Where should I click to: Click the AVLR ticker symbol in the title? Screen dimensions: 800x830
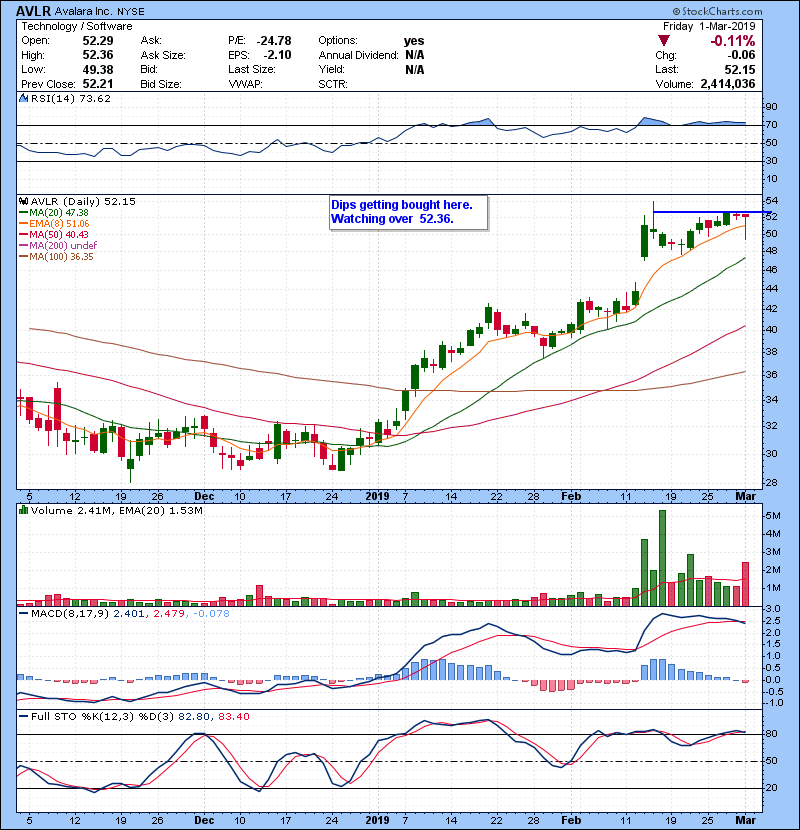[33, 11]
